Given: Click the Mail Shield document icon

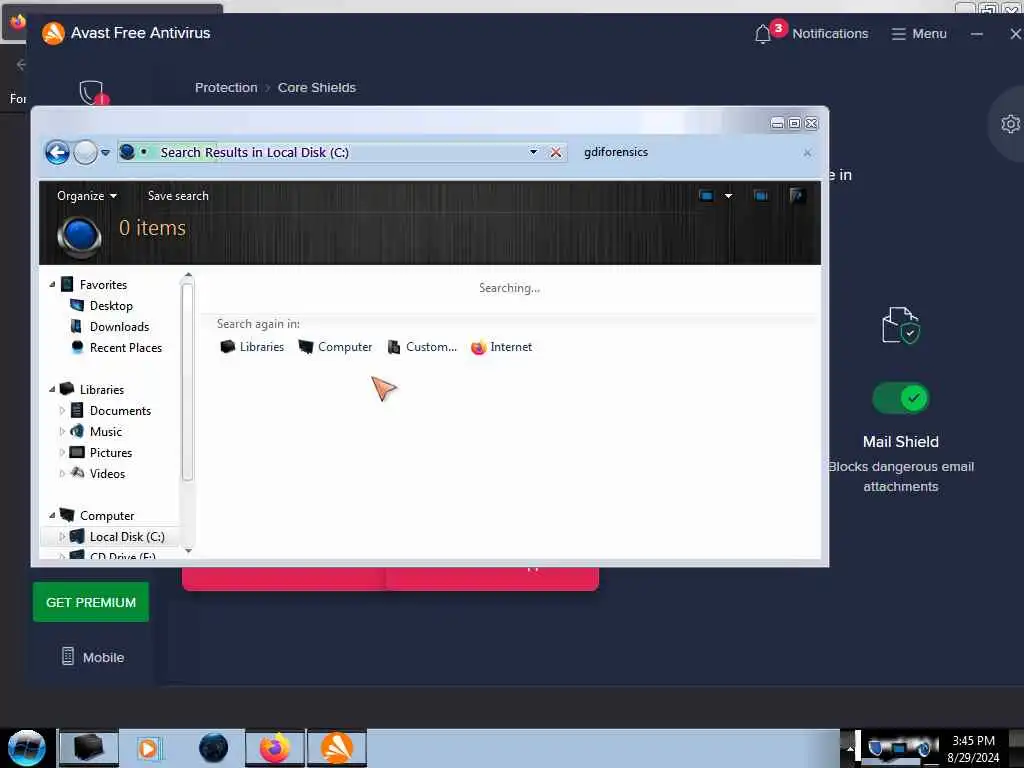Looking at the screenshot, I should [901, 325].
